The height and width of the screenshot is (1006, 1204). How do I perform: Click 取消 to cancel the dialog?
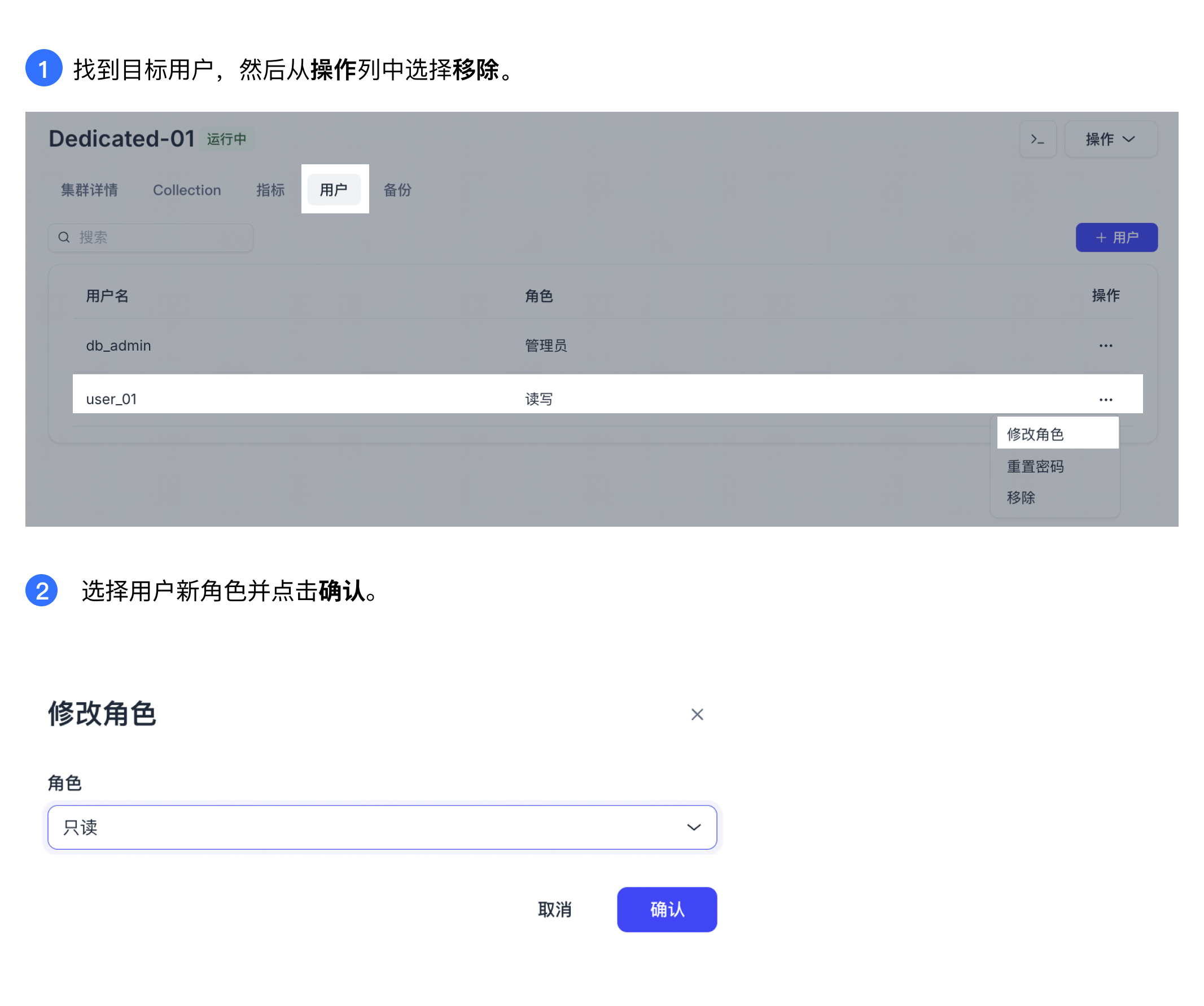554,909
